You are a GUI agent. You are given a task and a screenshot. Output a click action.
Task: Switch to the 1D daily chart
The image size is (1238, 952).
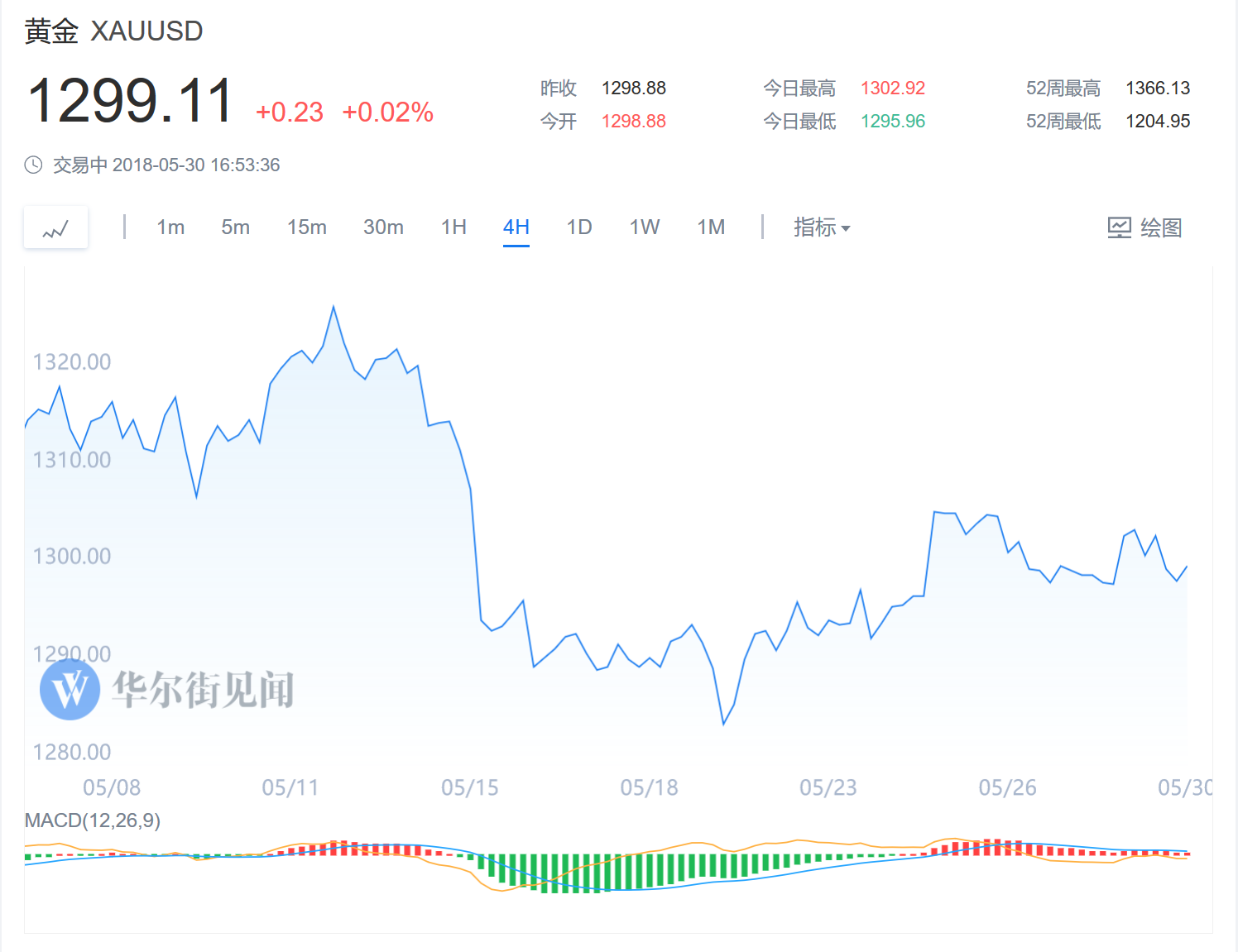coord(579,227)
